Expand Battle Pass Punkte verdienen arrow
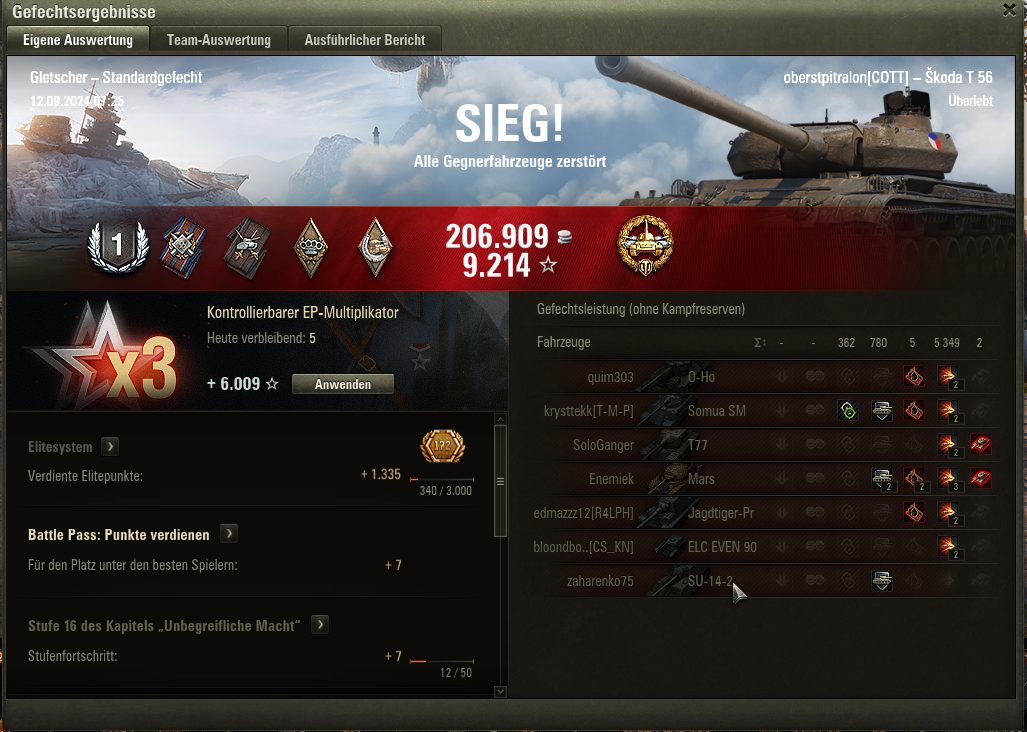 229,534
